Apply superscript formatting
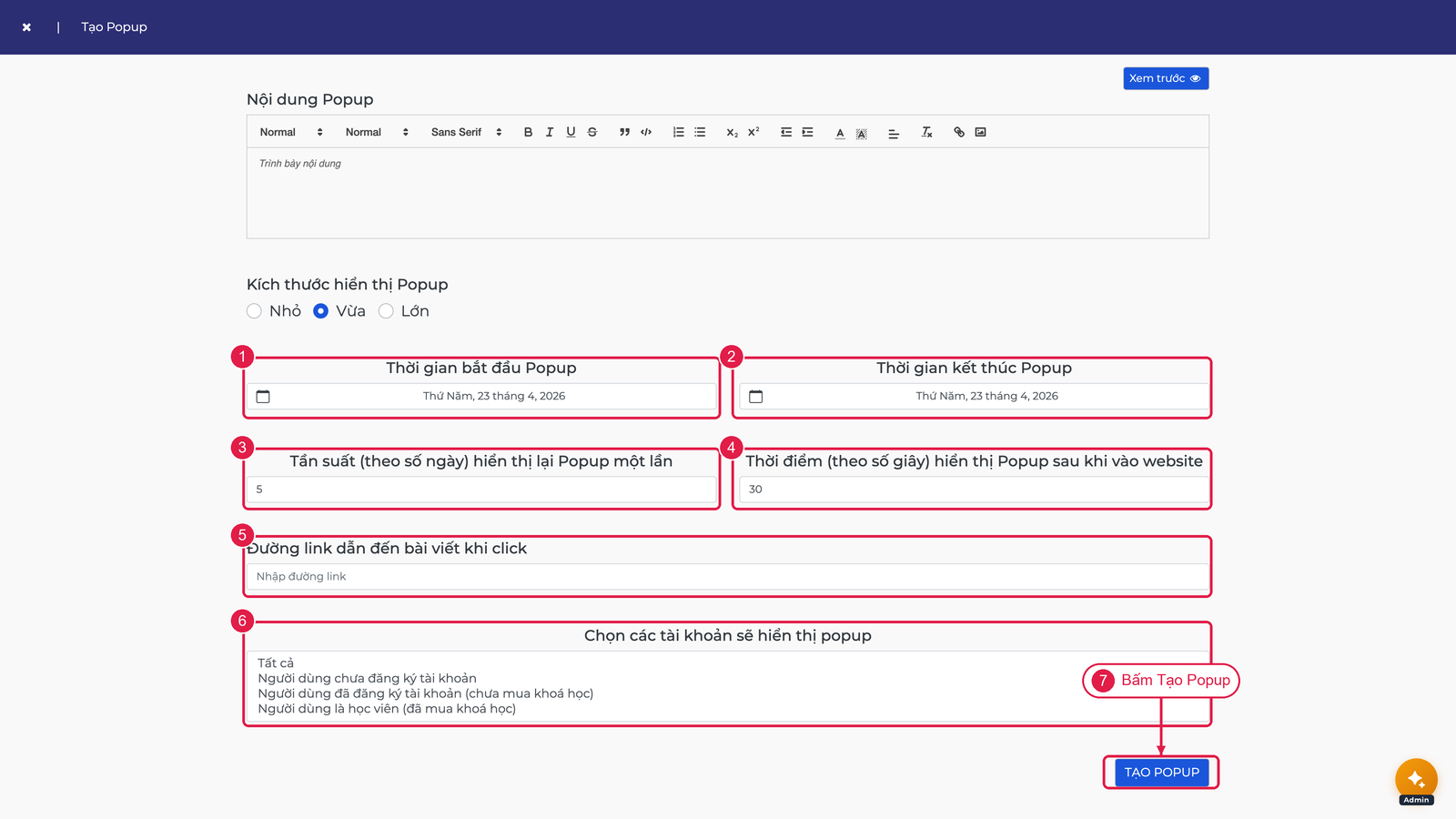This screenshot has width=1456, height=819. pos(753,132)
